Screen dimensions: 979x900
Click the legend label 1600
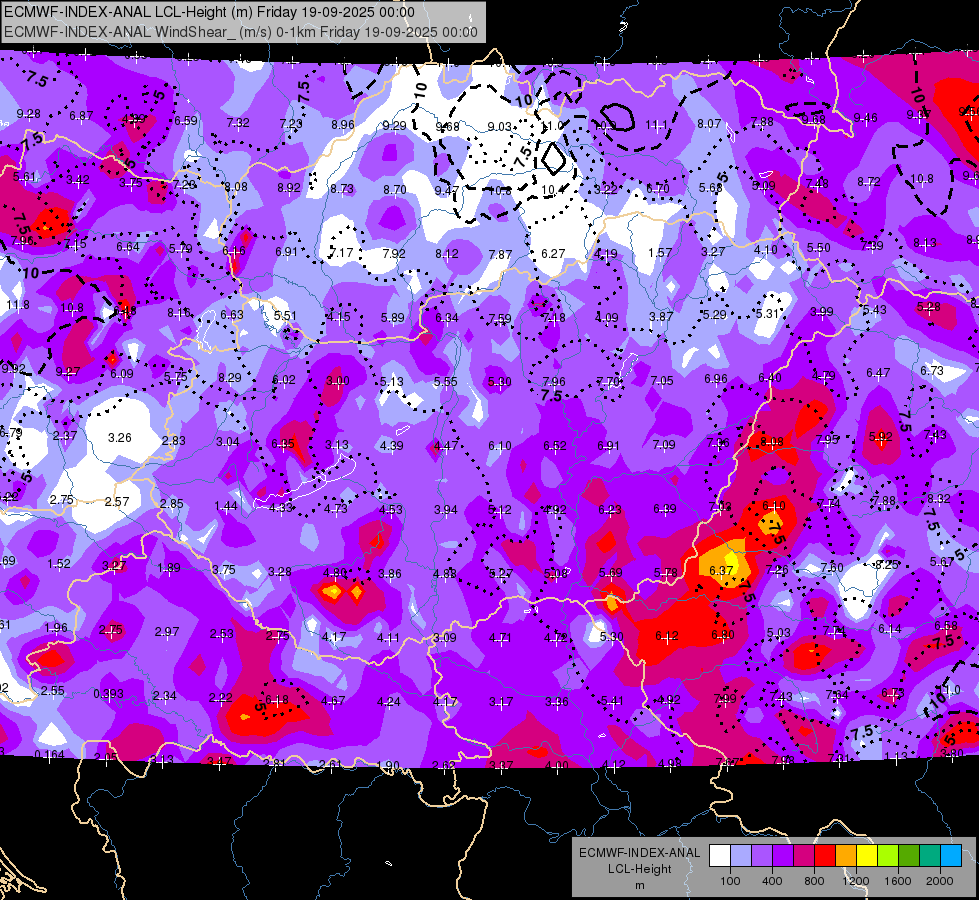(x=898, y=881)
